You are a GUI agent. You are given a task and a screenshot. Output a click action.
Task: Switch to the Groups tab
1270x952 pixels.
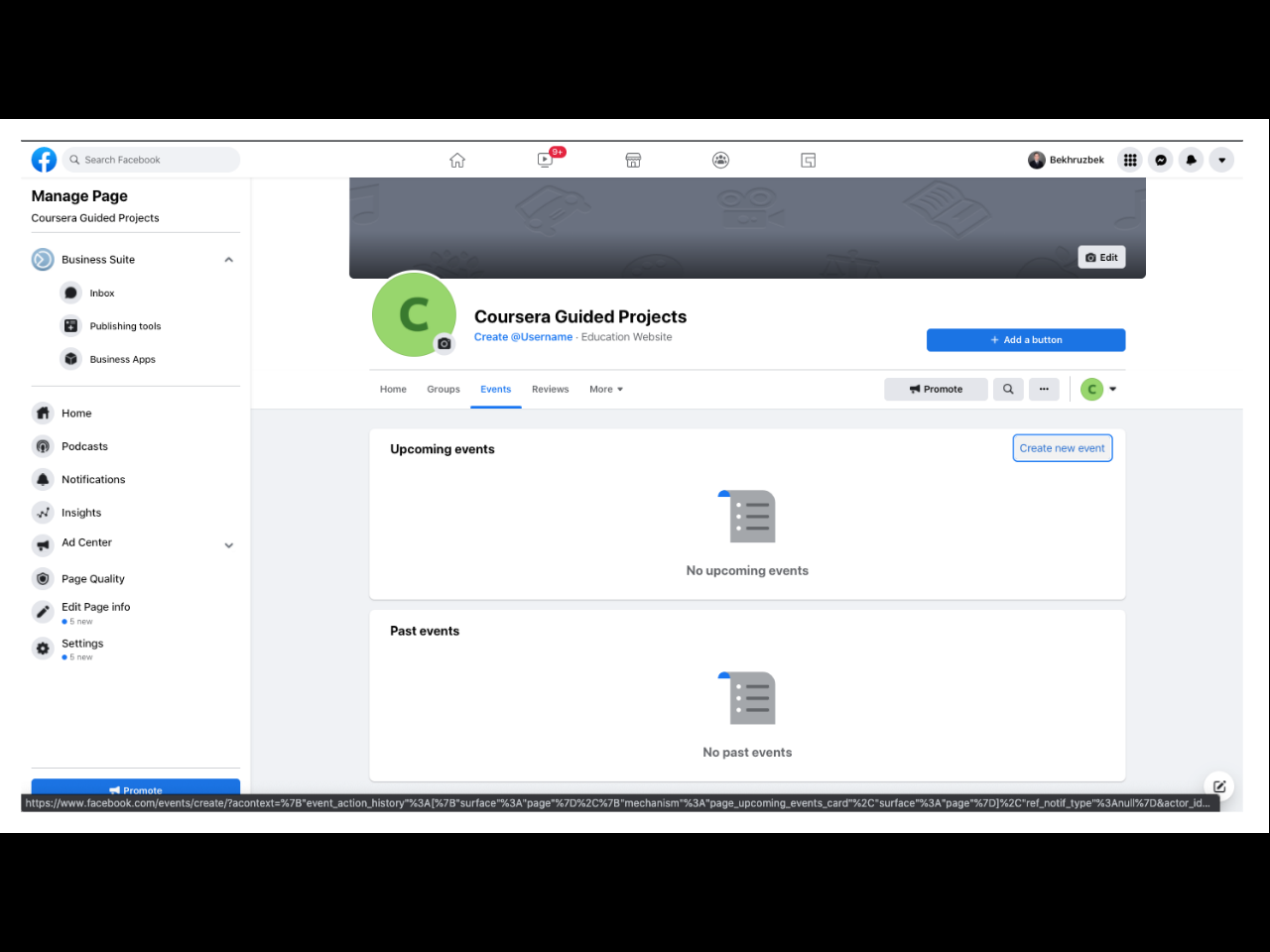pyautogui.click(x=444, y=390)
